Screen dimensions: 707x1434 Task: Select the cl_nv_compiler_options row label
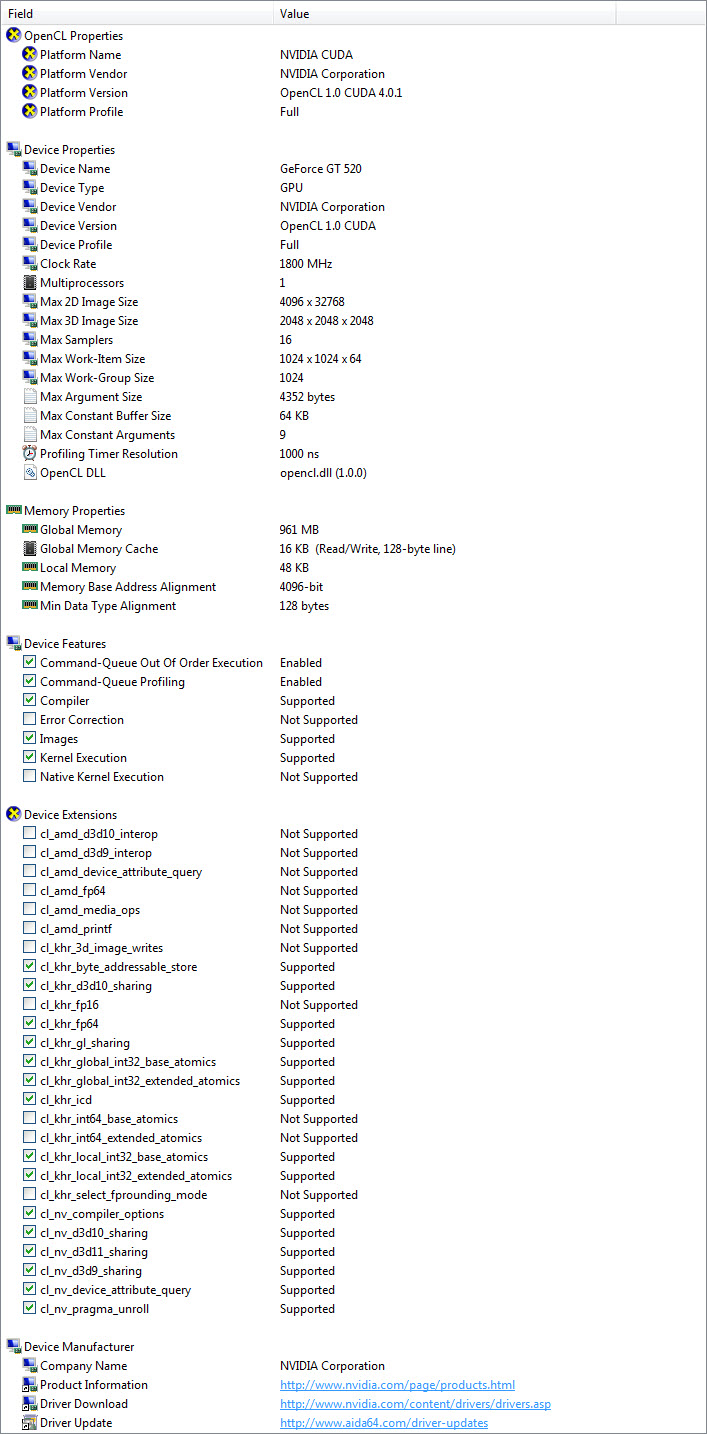click(x=102, y=1214)
